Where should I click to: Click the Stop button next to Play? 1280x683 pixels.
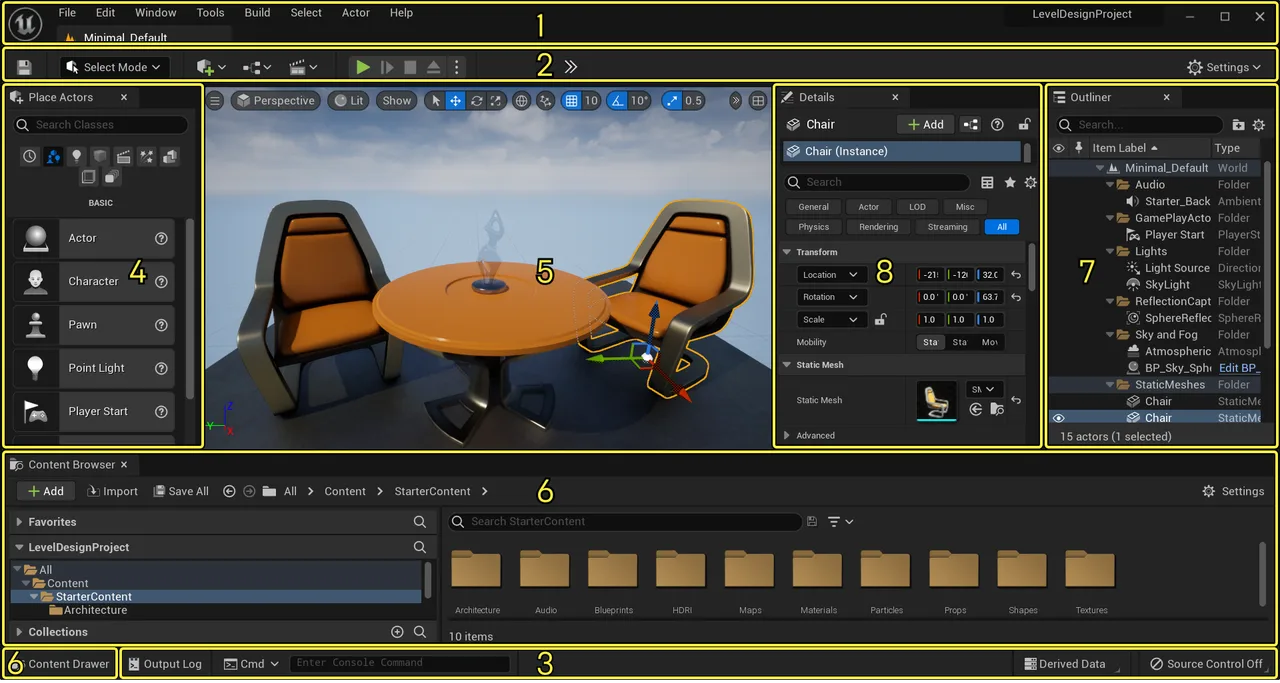coord(410,67)
